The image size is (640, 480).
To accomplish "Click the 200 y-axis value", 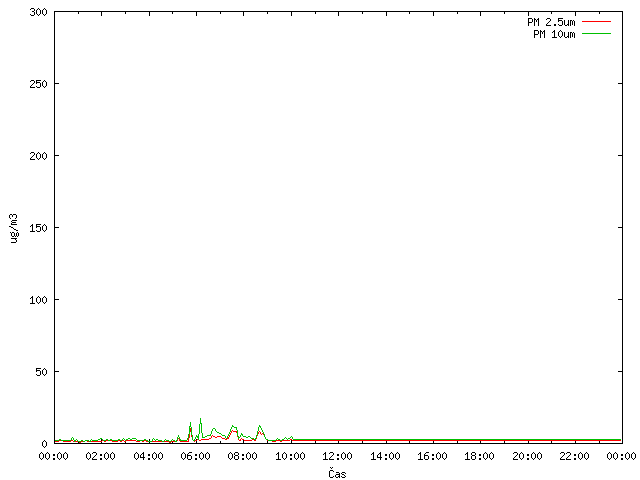I will [38, 156].
